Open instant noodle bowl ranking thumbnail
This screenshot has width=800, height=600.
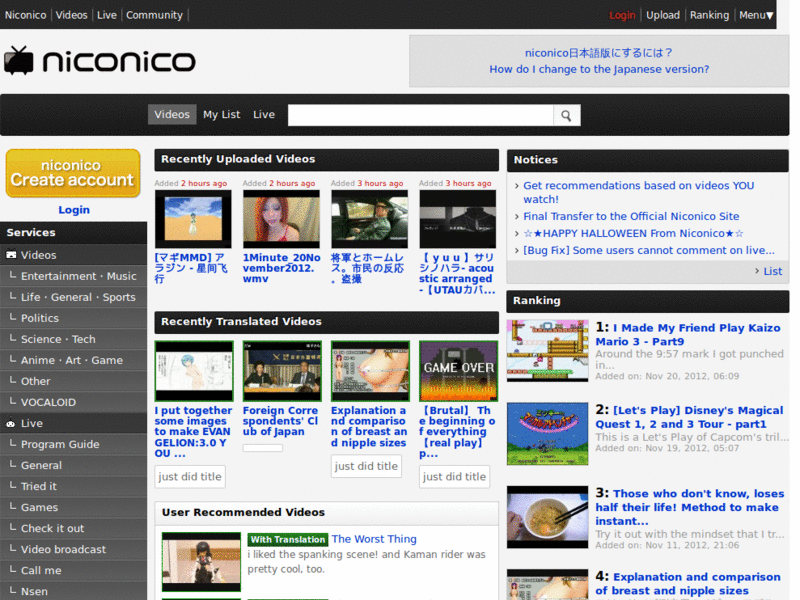[x=547, y=517]
